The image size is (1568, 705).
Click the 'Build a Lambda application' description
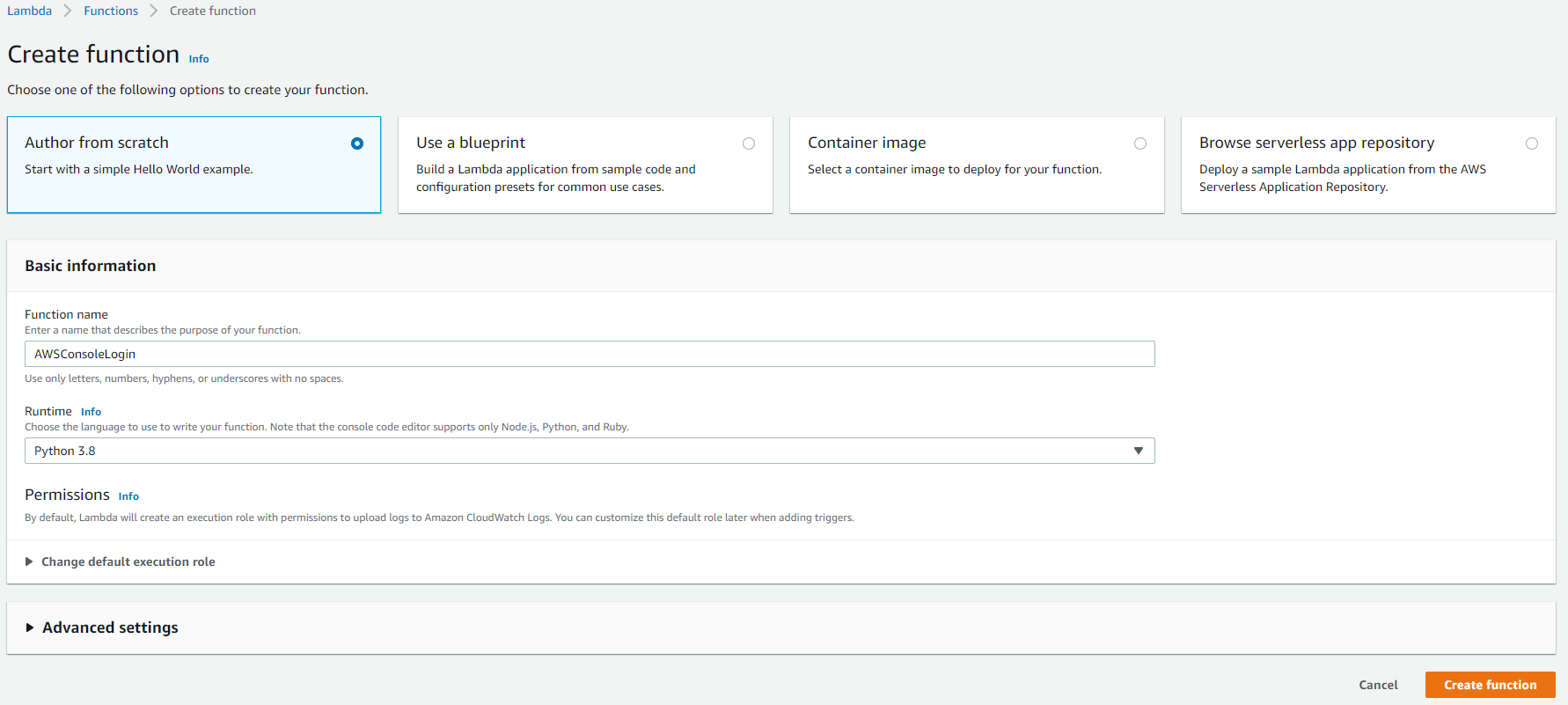tap(556, 178)
